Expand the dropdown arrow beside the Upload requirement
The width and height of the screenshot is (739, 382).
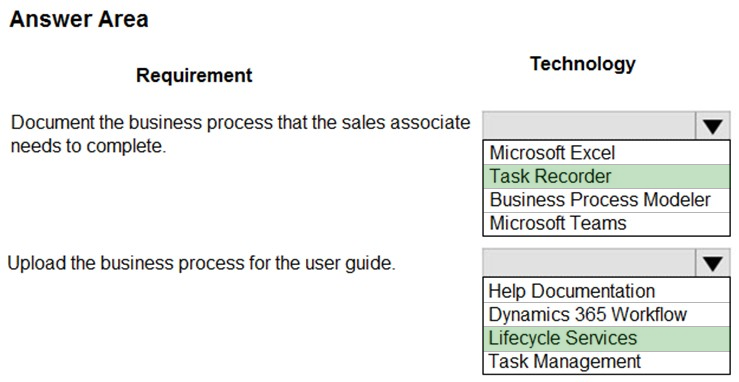point(712,263)
